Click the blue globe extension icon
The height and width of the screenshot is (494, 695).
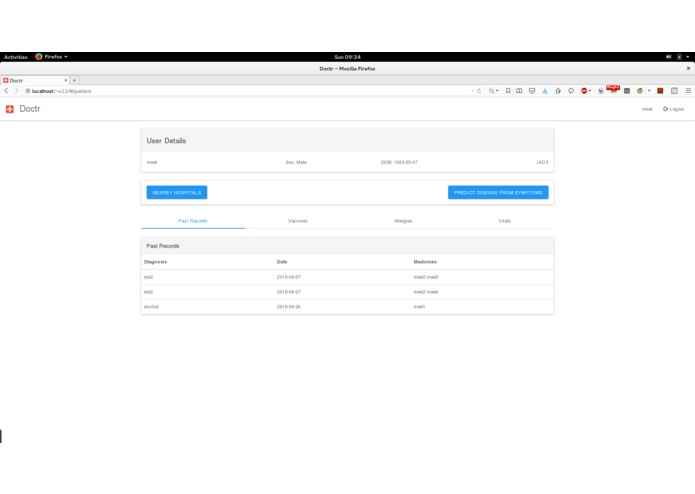601,91
